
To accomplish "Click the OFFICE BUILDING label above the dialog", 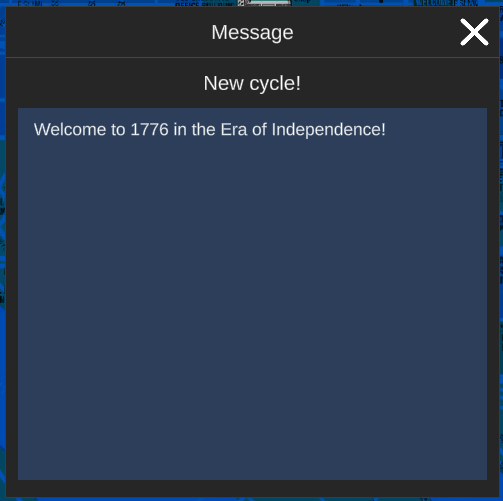I will click(x=204, y=4).
